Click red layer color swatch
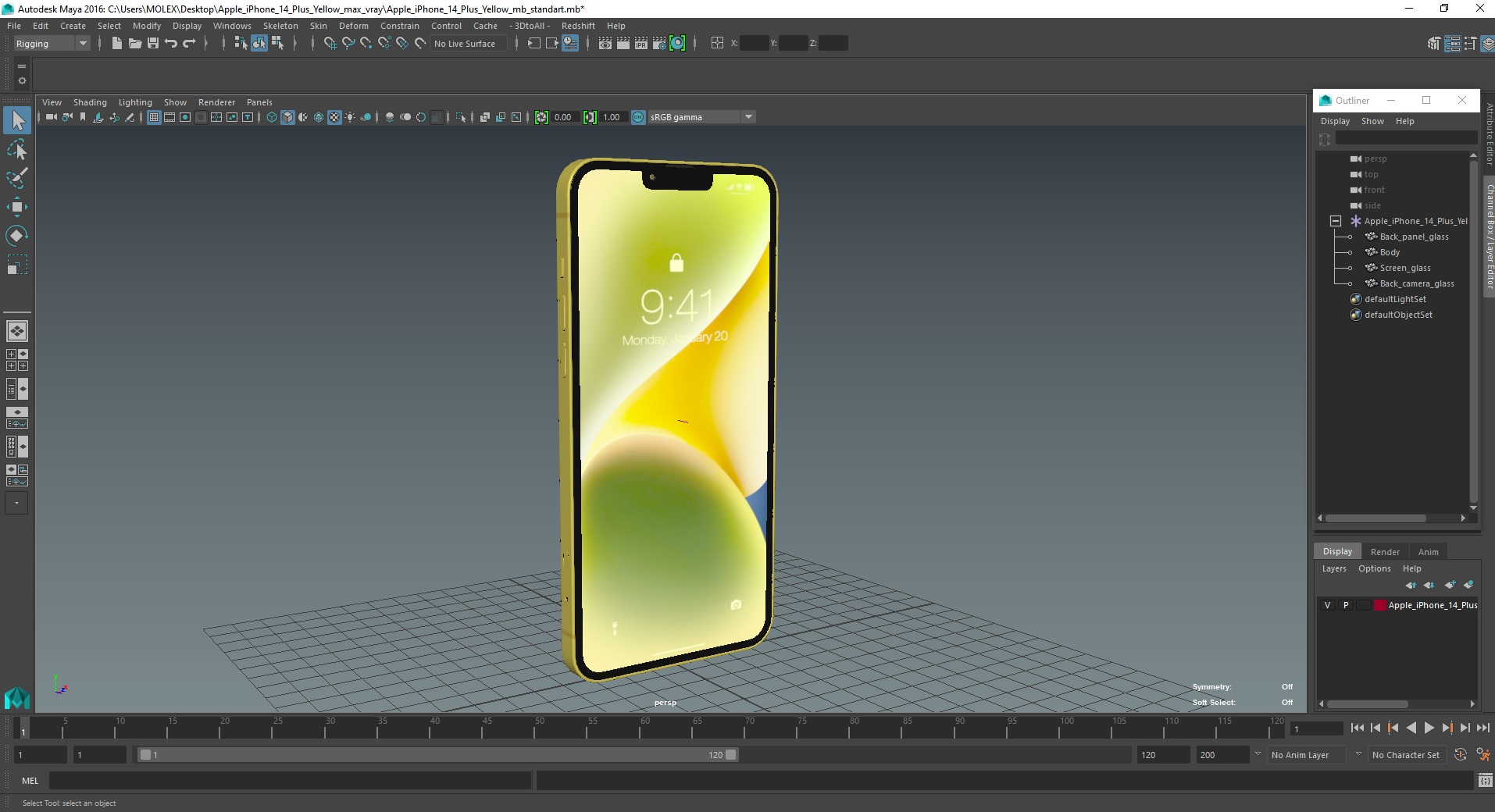 coord(1380,605)
